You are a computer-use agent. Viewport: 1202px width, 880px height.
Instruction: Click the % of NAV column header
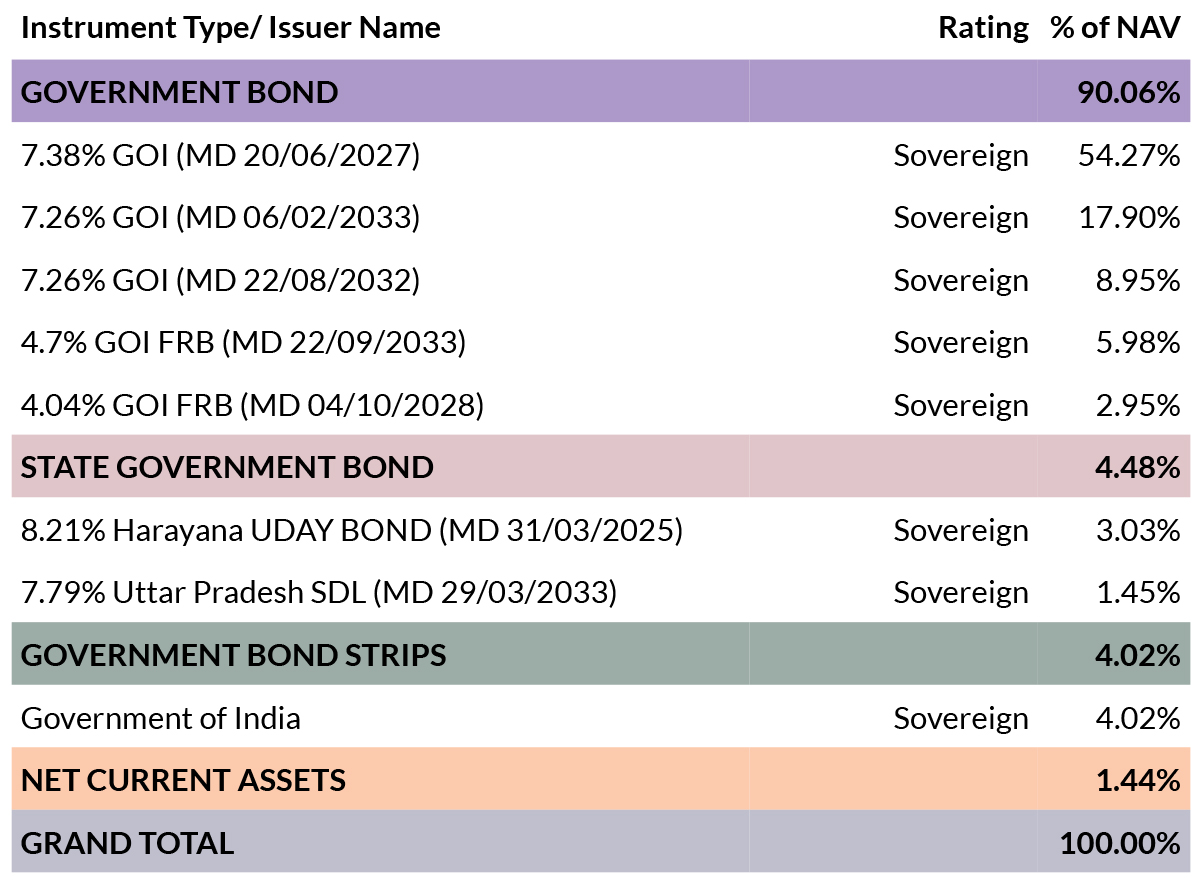click(x=1115, y=28)
